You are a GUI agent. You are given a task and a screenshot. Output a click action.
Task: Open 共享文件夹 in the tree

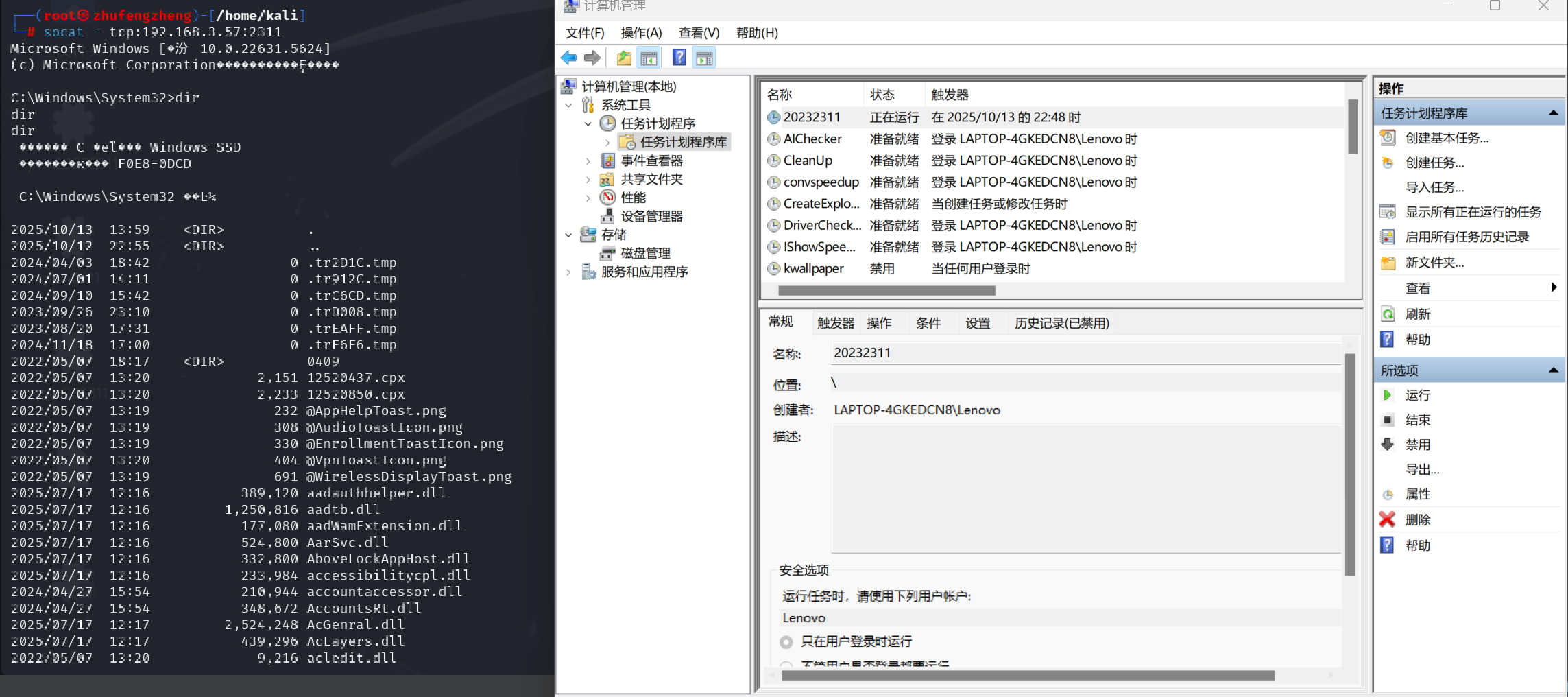[x=651, y=179]
